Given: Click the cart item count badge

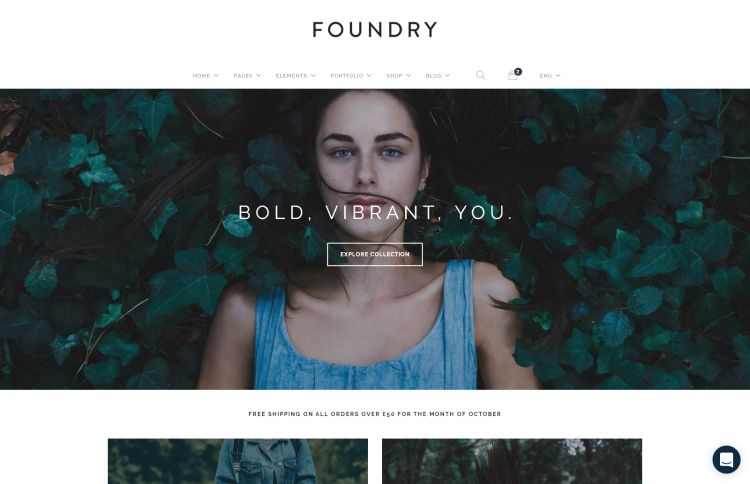Looking at the screenshot, I should 518,72.
